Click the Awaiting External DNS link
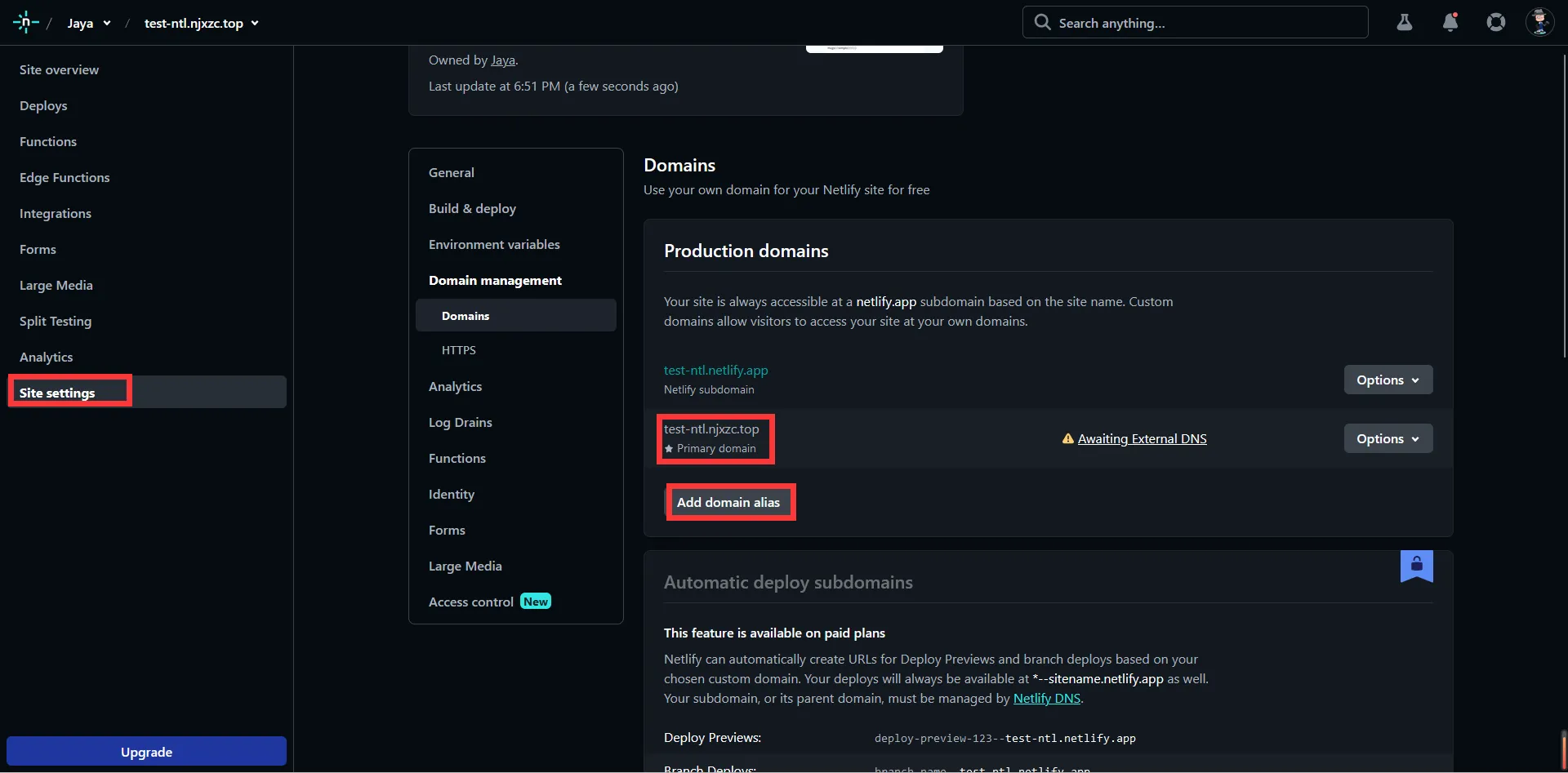1568x773 pixels. (x=1142, y=439)
